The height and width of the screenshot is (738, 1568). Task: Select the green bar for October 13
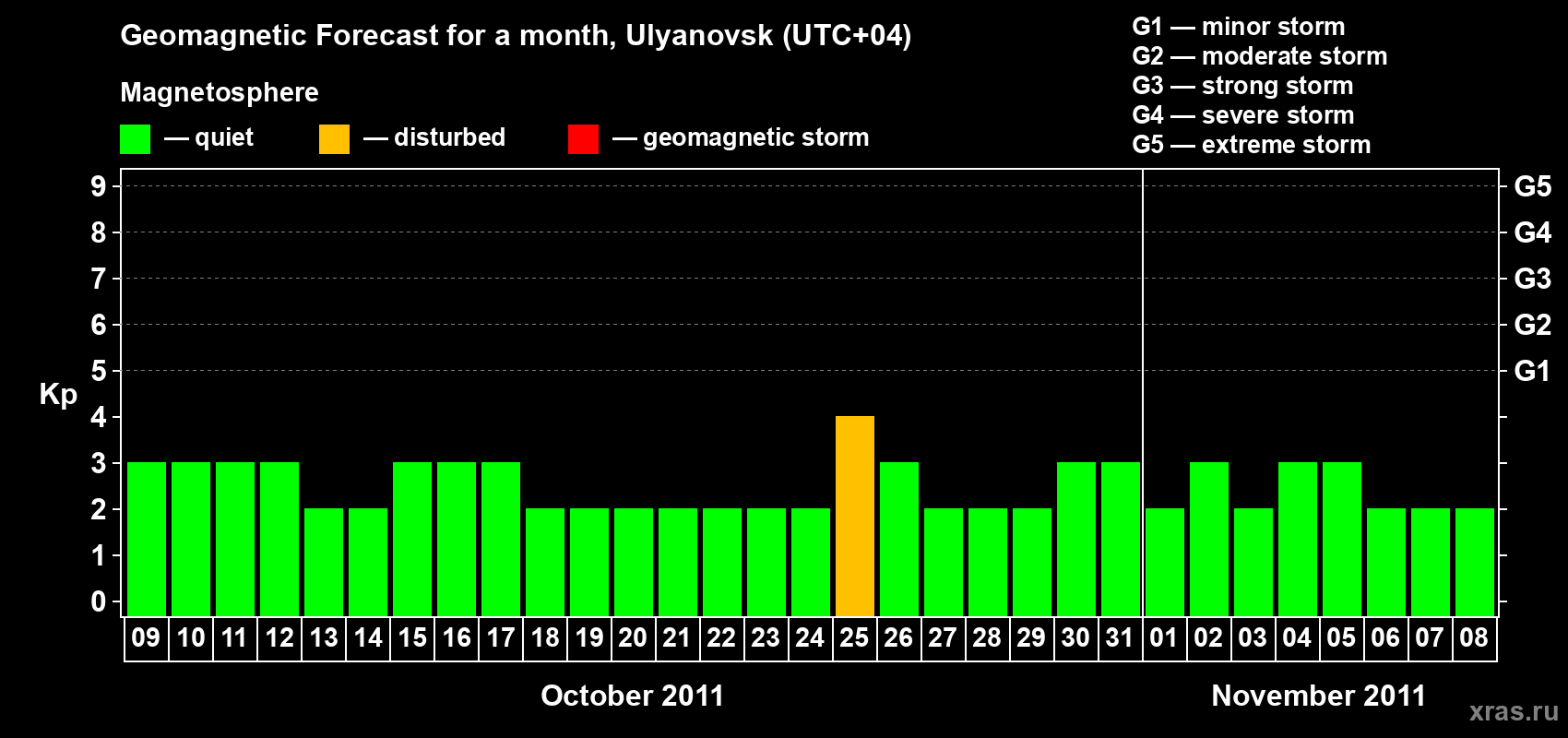coord(324,562)
